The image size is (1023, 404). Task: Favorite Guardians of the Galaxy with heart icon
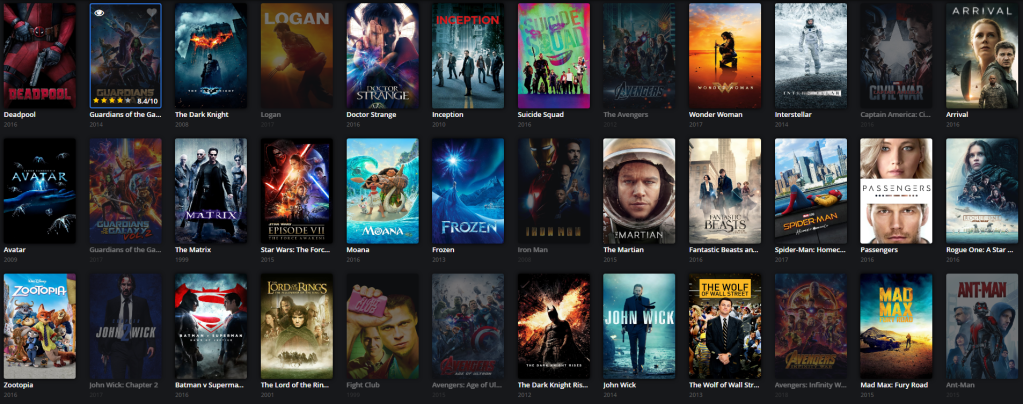tap(151, 12)
